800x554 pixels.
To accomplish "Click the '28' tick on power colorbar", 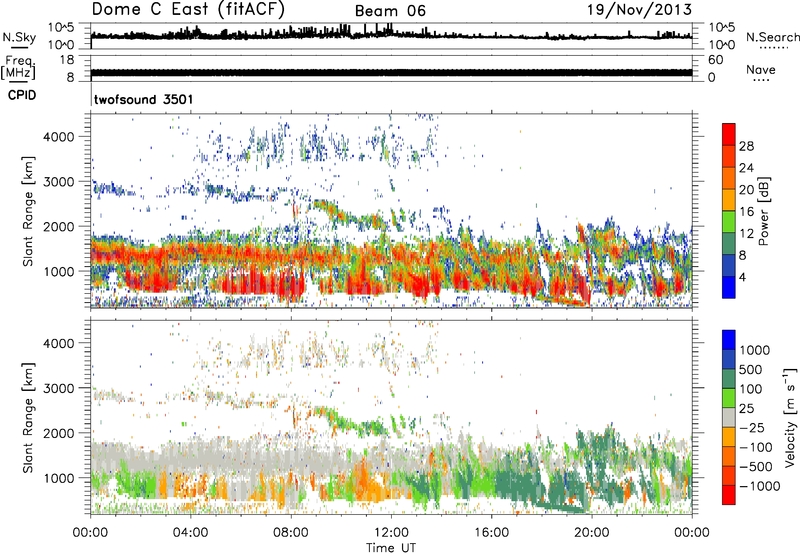I will pos(746,146).
